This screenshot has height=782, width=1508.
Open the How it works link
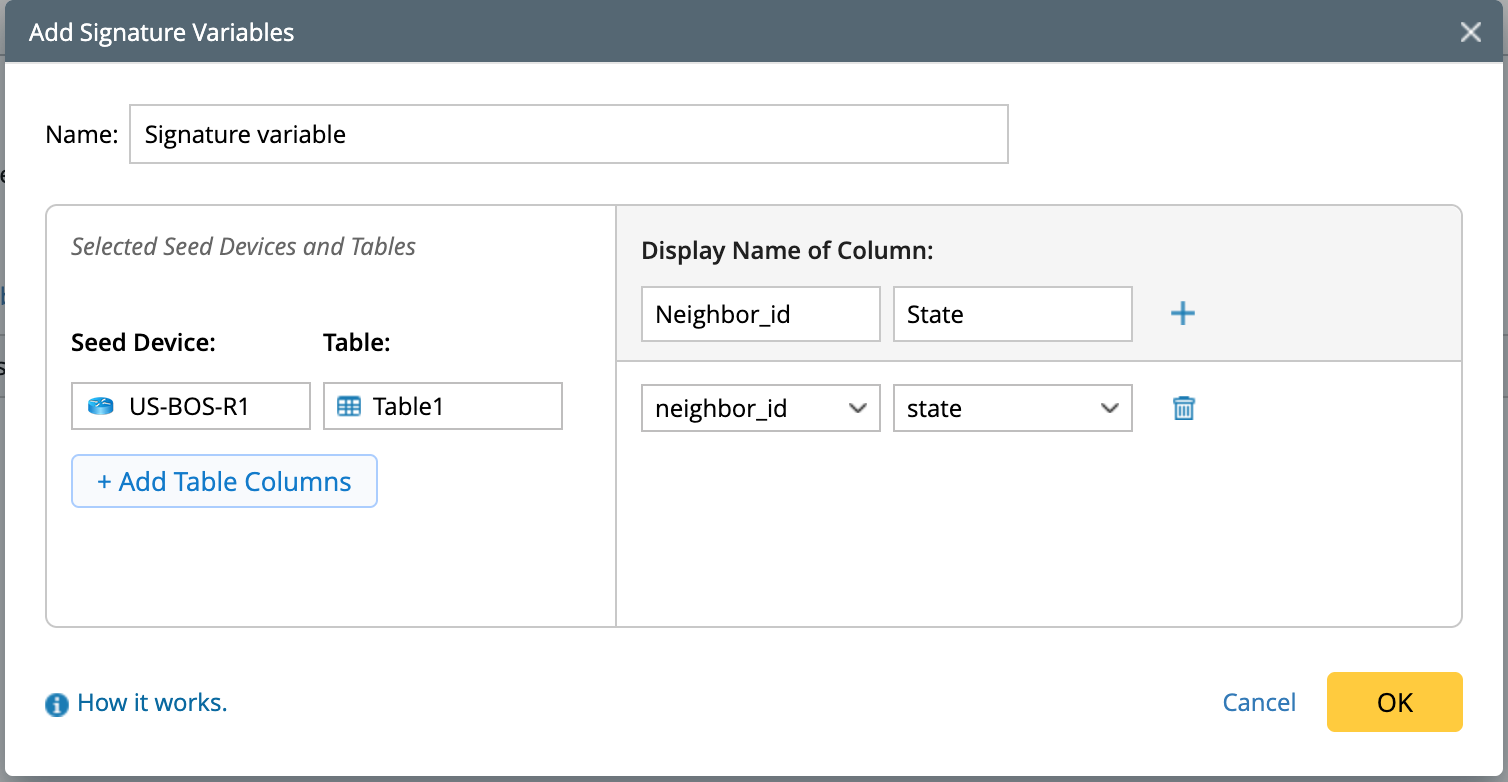[152, 703]
